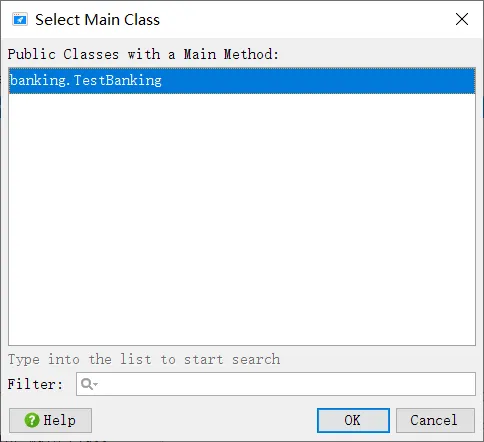Click the bottom blank region of list box

(x=242, y=320)
